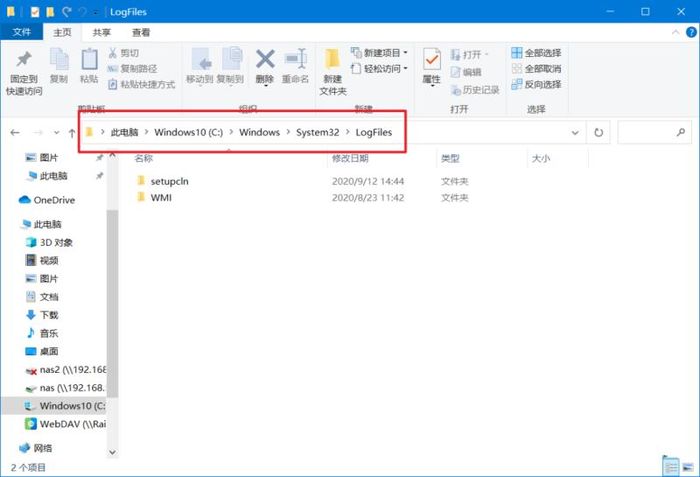Image resolution: width=700 pixels, height=477 pixels.
Task: Click the Pin to Quick access icon
Action: (x=24, y=59)
